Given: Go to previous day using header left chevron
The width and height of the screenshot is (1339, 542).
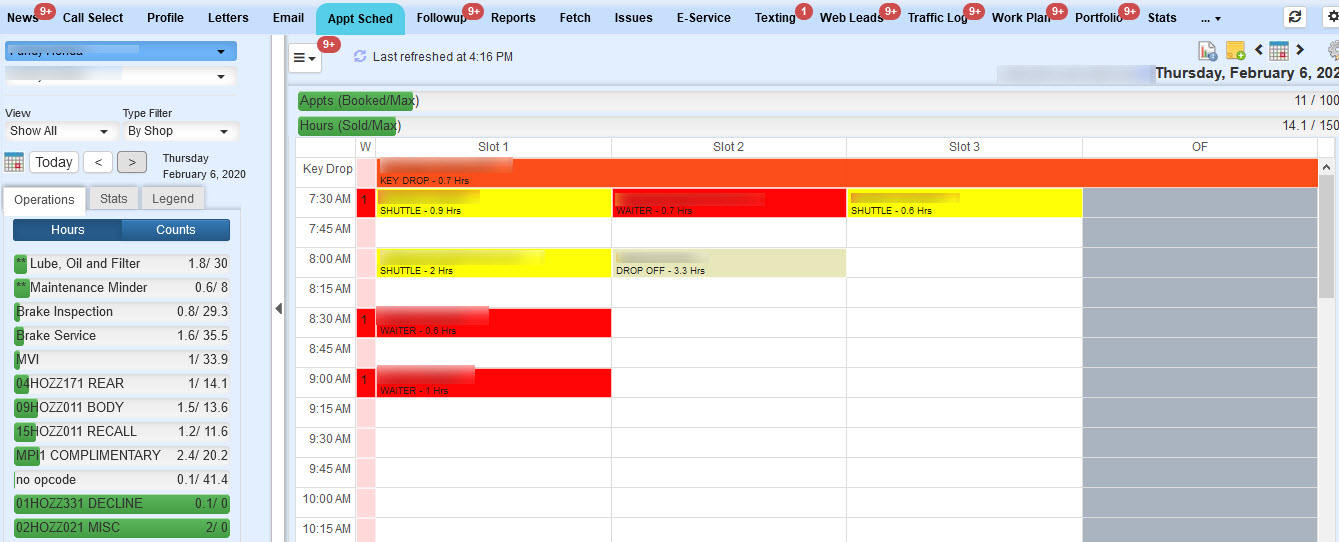Looking at the screenshot, I should pyautogui.click(x=1258, y=50).
